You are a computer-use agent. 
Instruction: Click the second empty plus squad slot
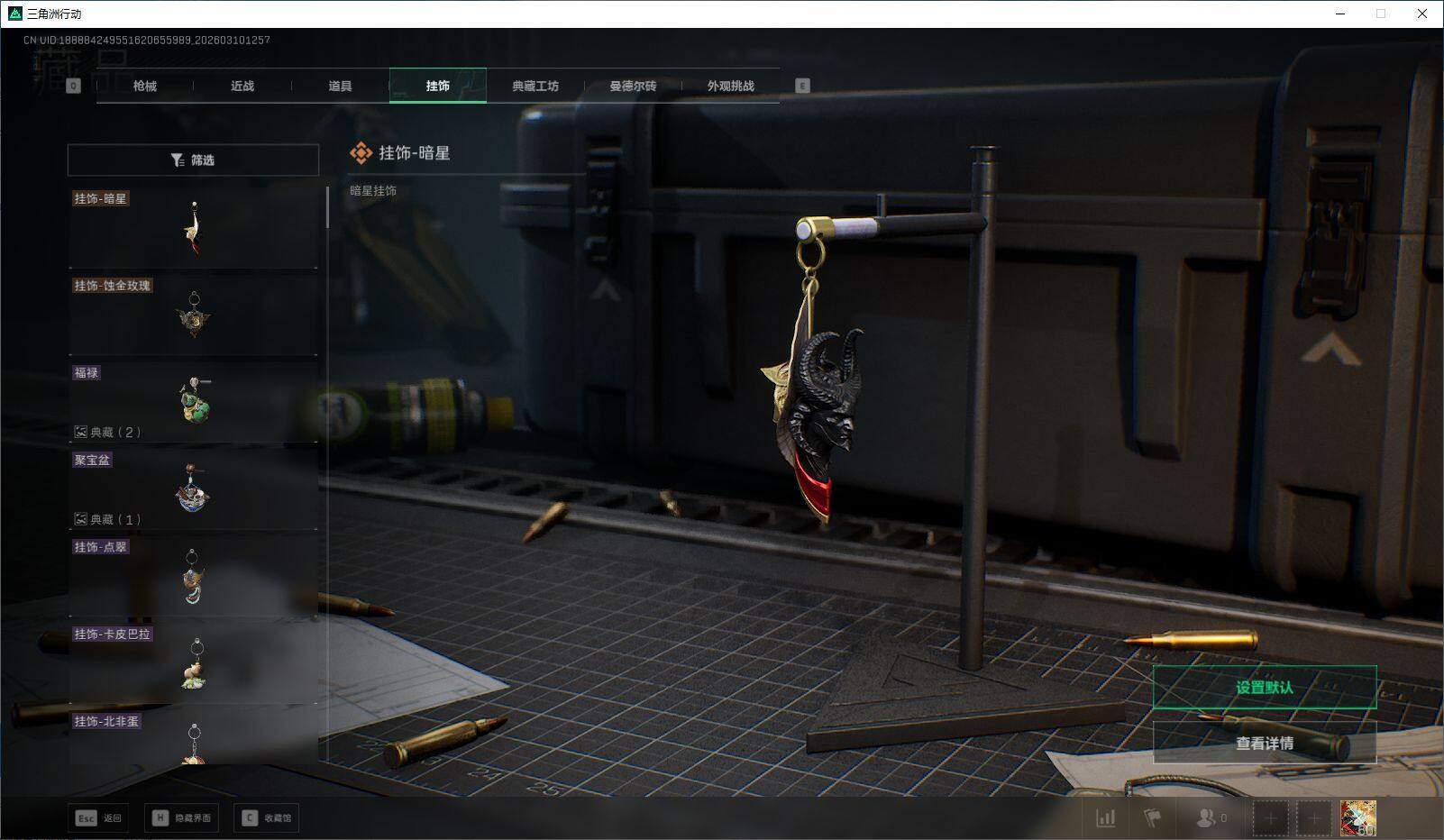point(1314,818)
